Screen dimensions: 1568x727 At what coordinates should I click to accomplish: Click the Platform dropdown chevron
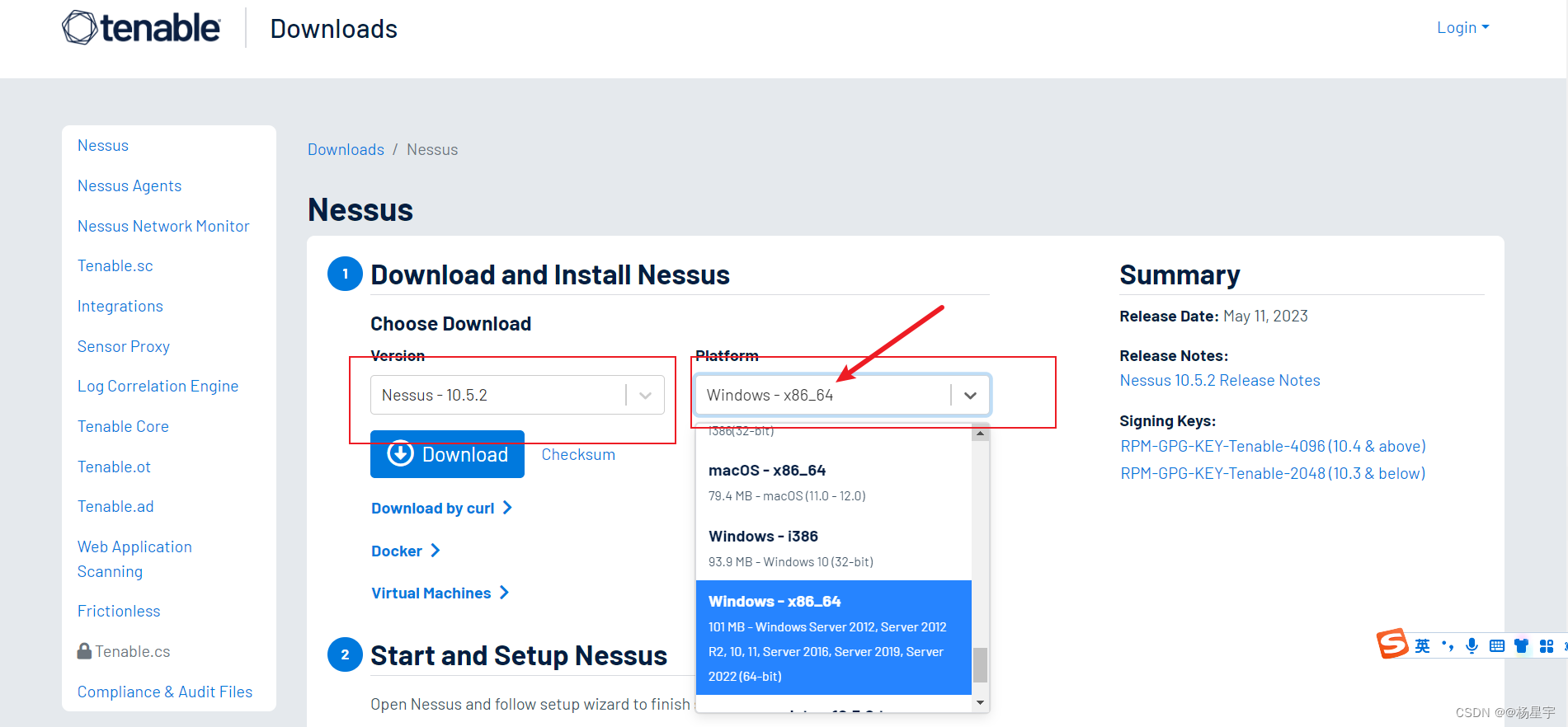[x=970, y=396]
